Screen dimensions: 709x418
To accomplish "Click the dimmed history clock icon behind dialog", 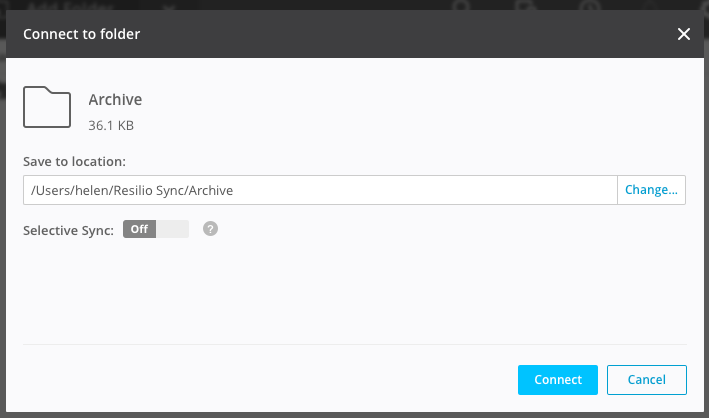I will coord(590,5).
